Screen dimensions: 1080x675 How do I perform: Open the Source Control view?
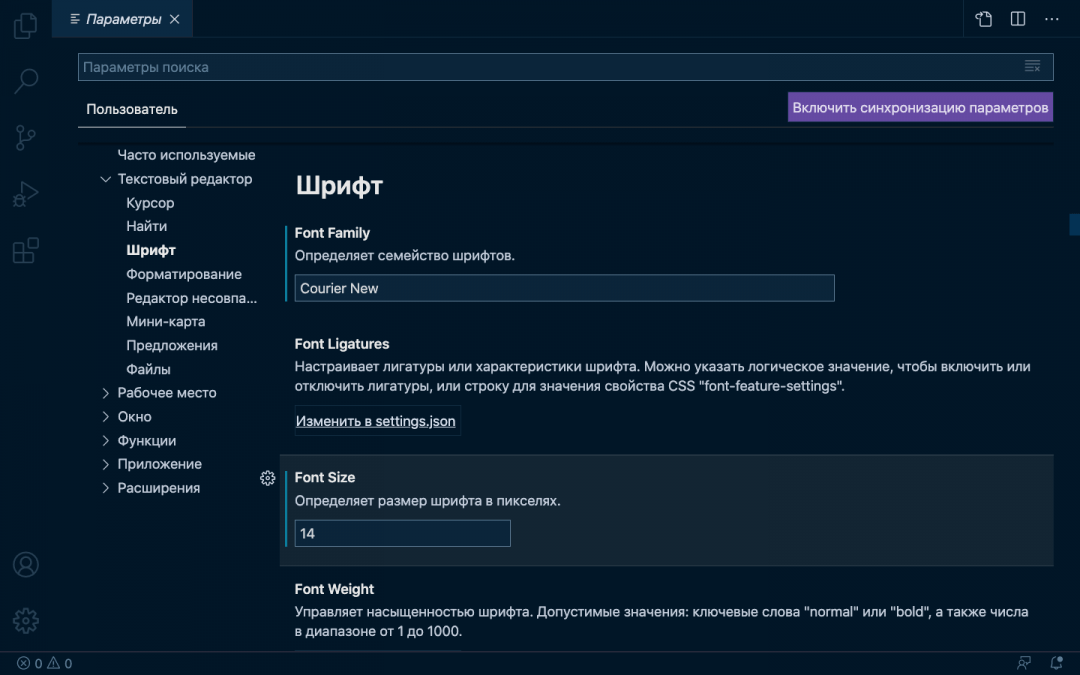point(25,137)
